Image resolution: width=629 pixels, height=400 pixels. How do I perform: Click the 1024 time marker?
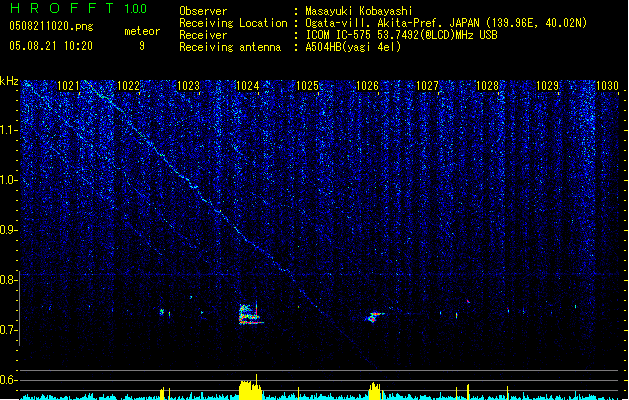248,86
